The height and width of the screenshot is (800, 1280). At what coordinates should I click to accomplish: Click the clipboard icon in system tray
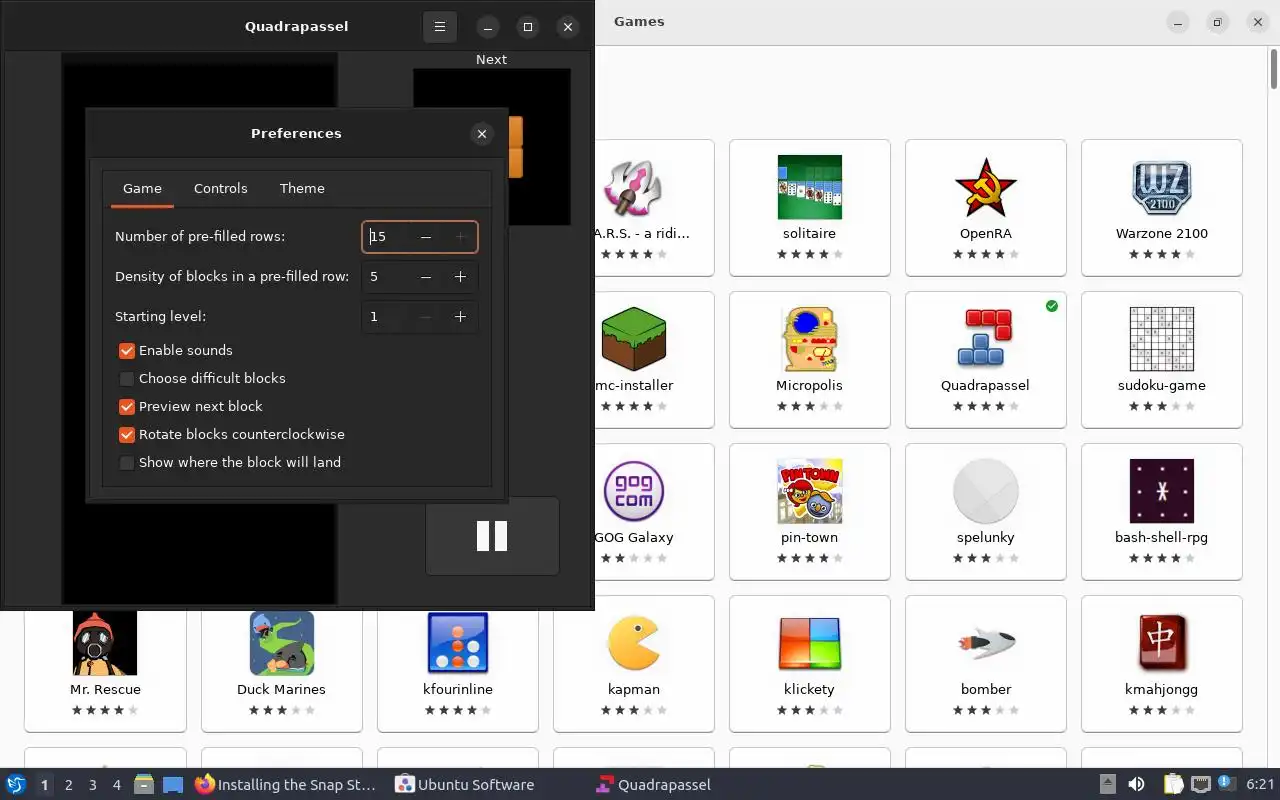(x=1173, y=785)
